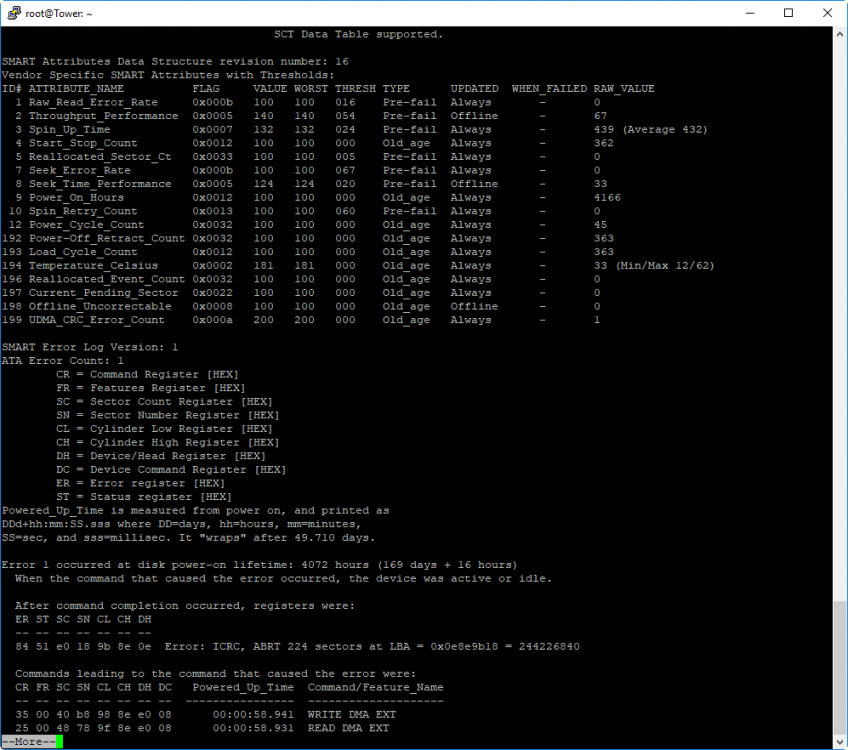The height and width of the screenshot is (750, 848).
Task: Click the WHEN_FAILED column header
Action: [x=549, y=89]
